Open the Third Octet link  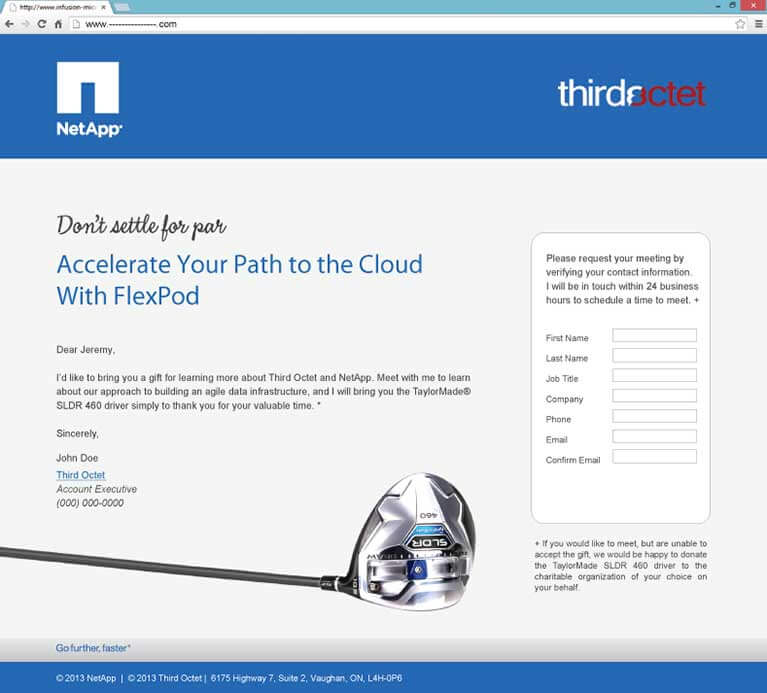(x=81, y=475)
